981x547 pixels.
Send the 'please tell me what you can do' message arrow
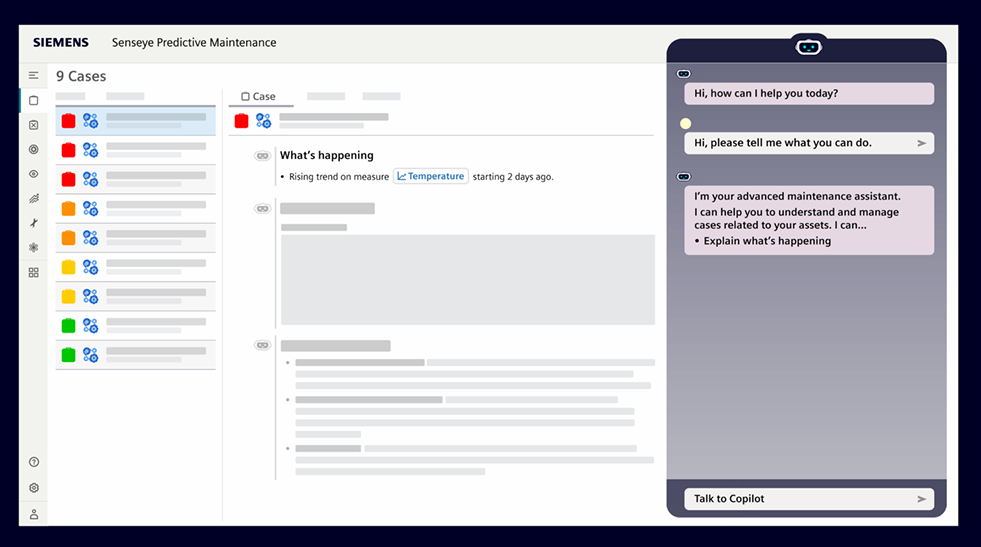tap(922, 143)
